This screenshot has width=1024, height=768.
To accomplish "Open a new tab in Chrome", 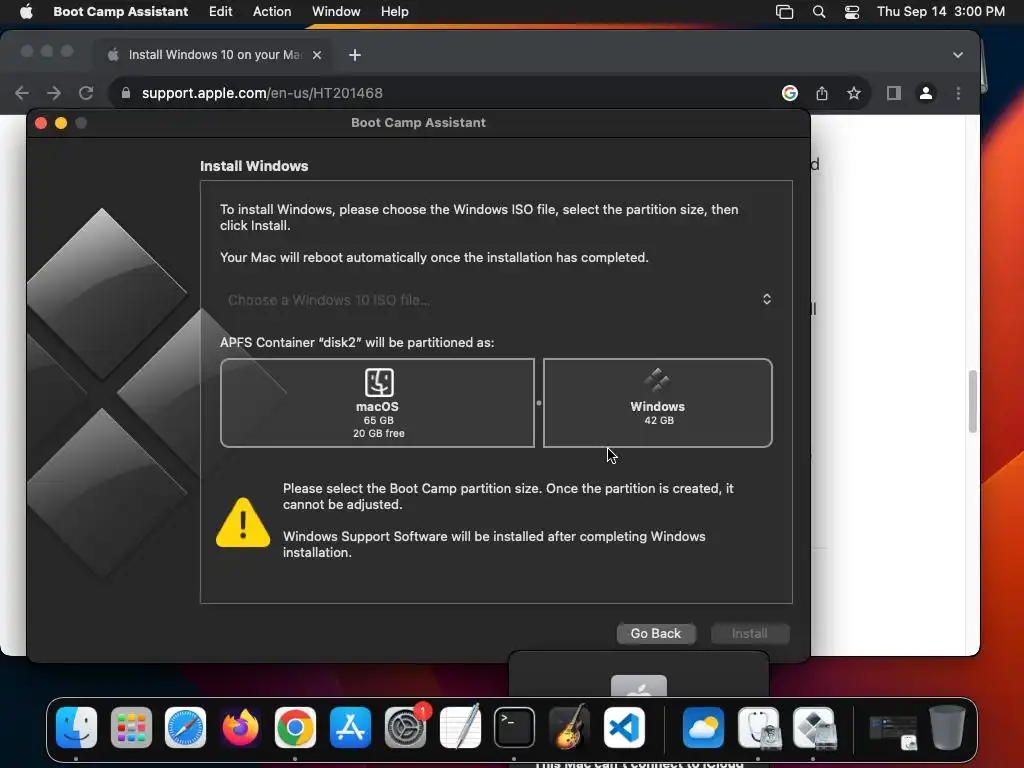I will click(x=355, y=55).
